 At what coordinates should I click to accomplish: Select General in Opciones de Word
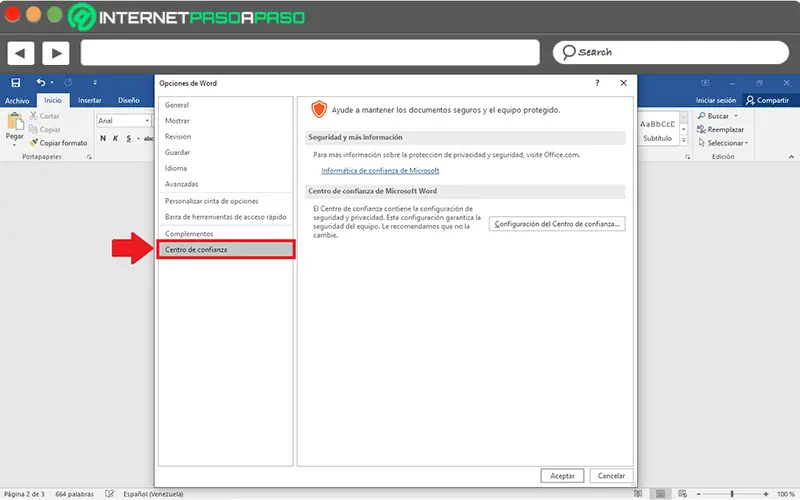point(226,105)
